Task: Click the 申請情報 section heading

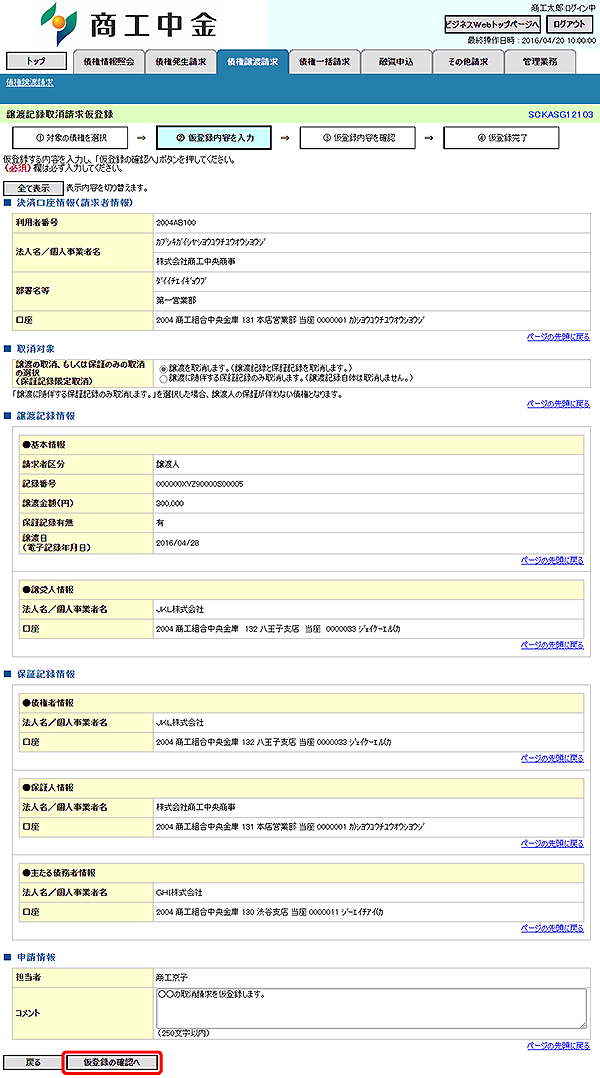Action: pyautogui.click(x=36, y=957)
